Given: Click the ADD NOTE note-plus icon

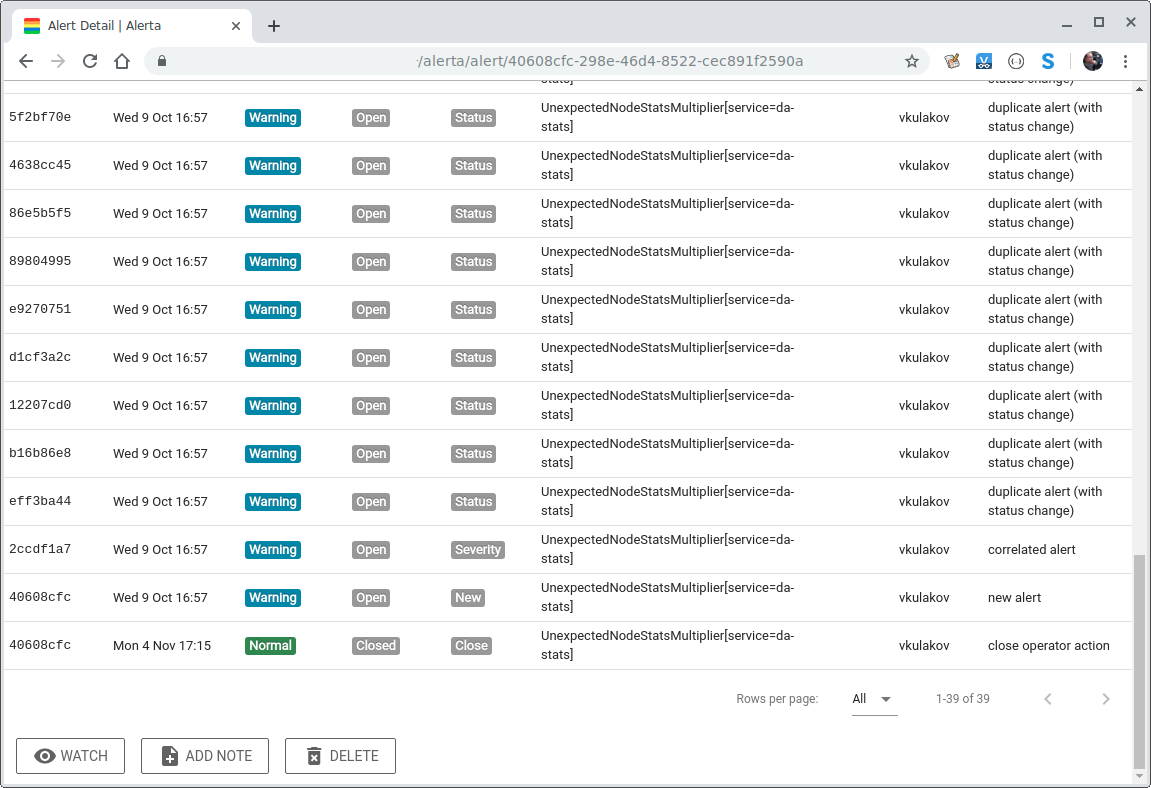Looking at the screenshot, I should (x=170, y=756).
